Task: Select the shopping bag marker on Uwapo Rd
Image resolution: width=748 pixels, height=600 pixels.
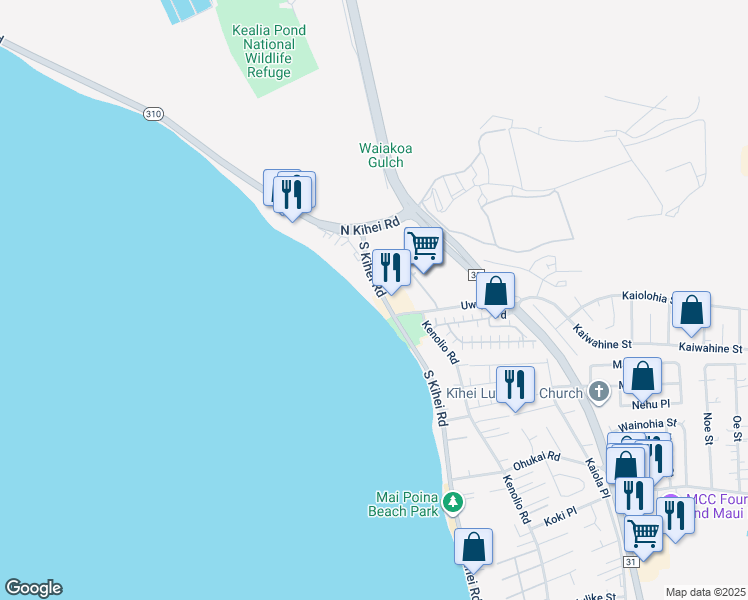Action: 495,291
